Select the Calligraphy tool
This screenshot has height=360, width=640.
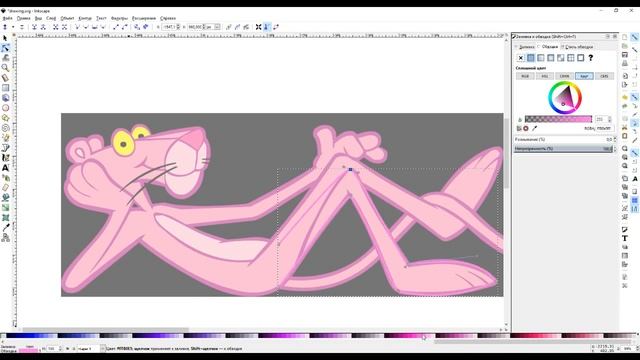click(5, 158)
